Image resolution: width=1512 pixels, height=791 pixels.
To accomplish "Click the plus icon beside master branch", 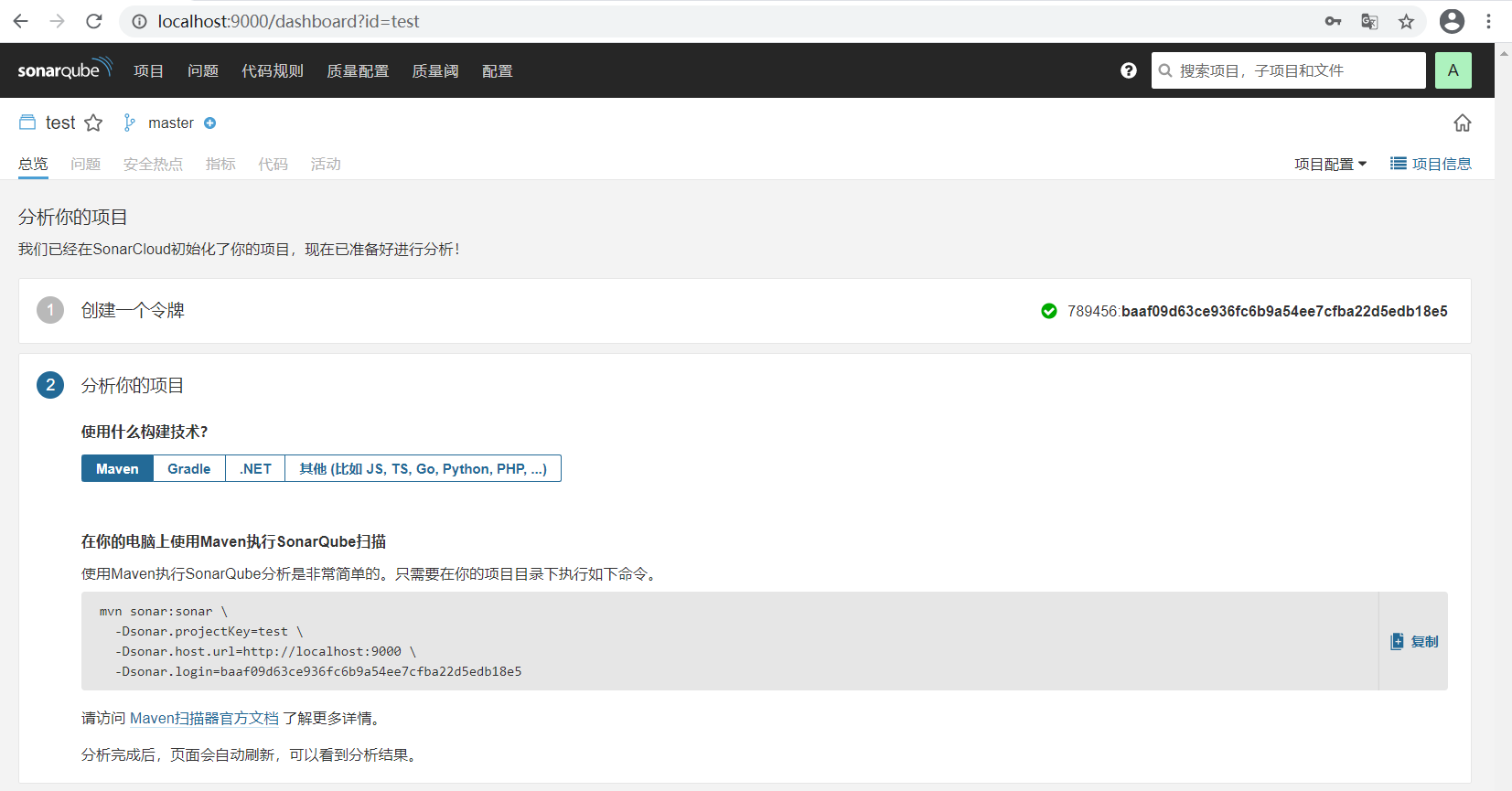I will pyautogui.click(x=209, y=123).
